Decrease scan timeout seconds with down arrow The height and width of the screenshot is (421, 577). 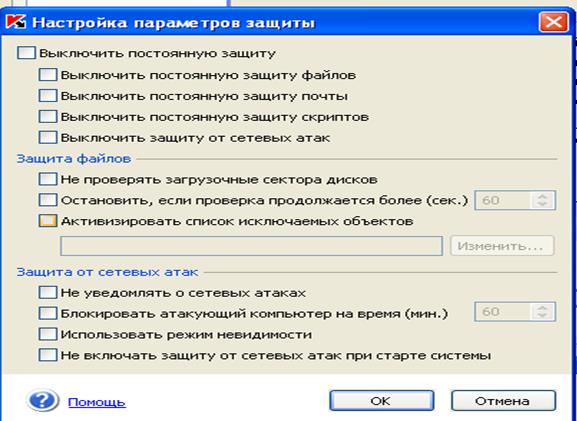pos(543,205)
